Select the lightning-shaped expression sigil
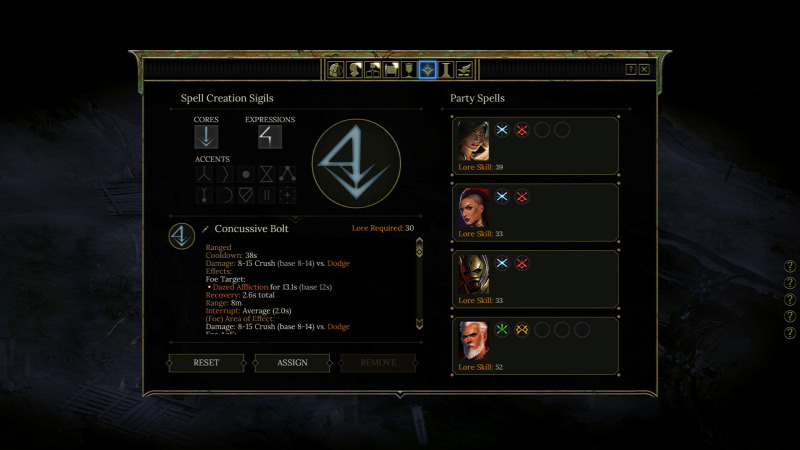800x450 pixels. (269, 137)
